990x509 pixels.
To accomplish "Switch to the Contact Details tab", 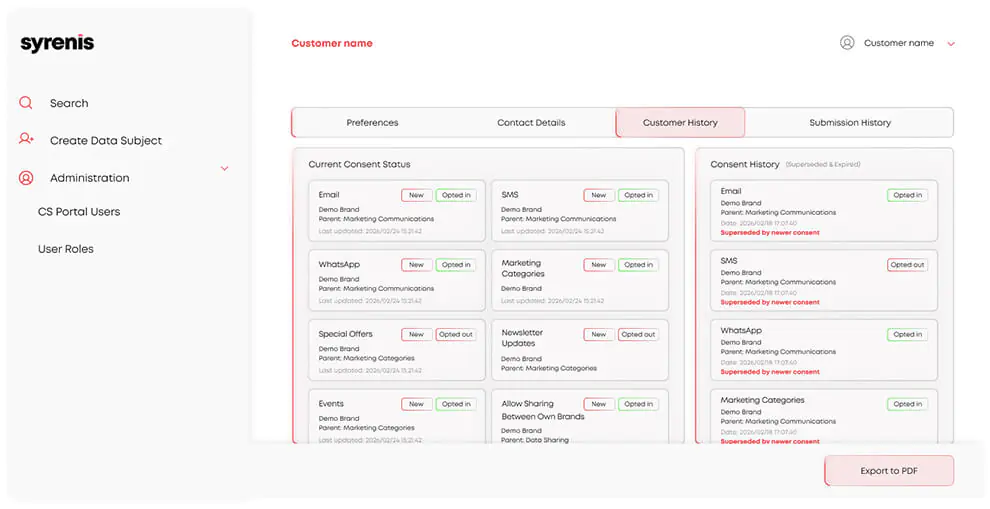I will (531, 123).
